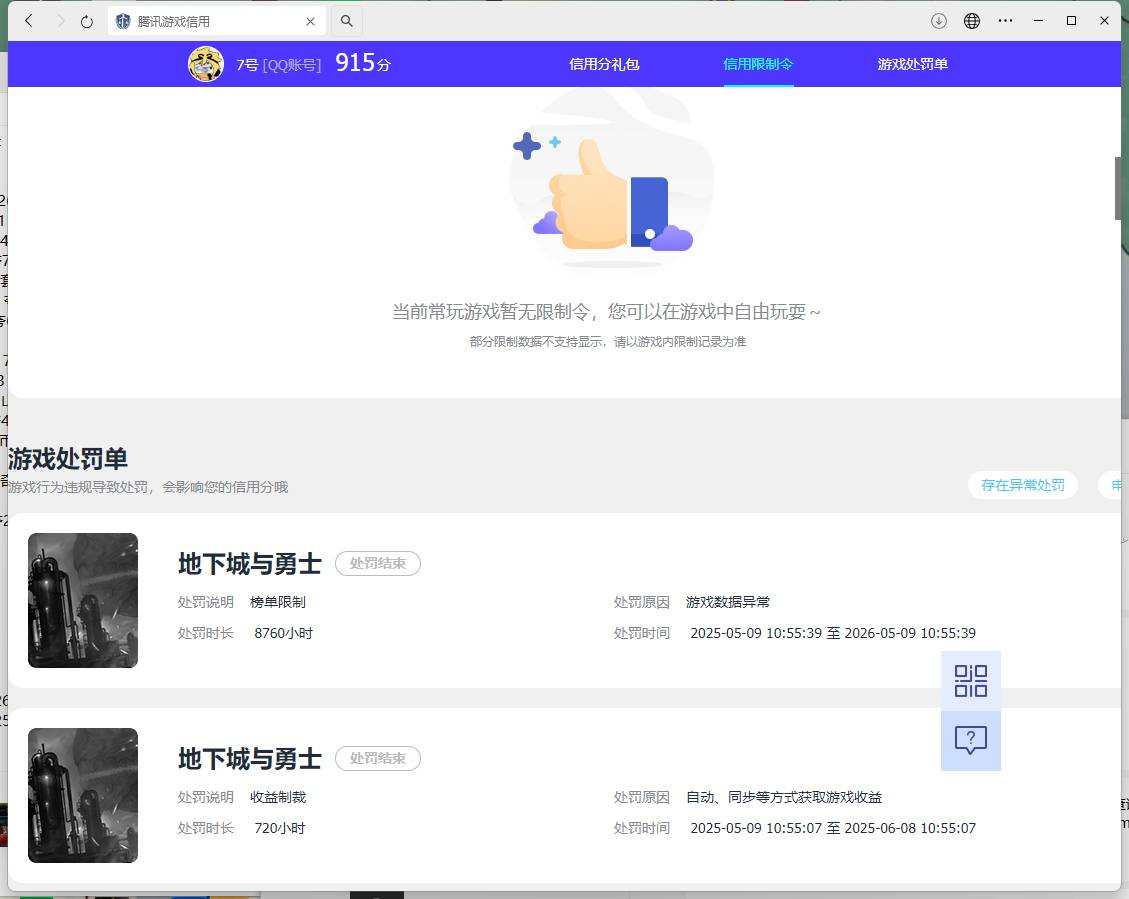Click the 720小时 duration value
1129x899 pixels.
280,828
